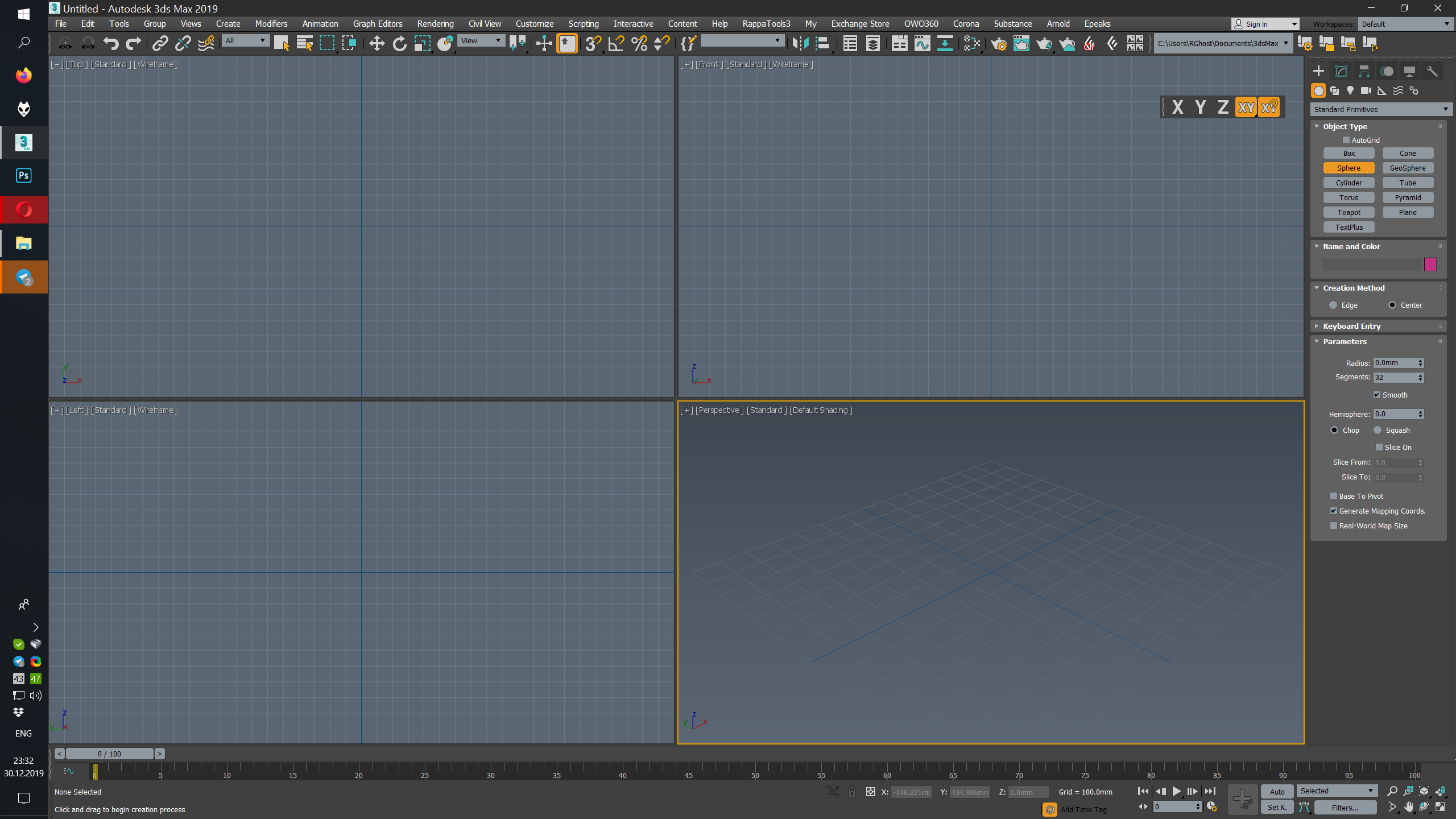
Task: Click the Redo arrow in main toolbar
Action: pos(133,43)
